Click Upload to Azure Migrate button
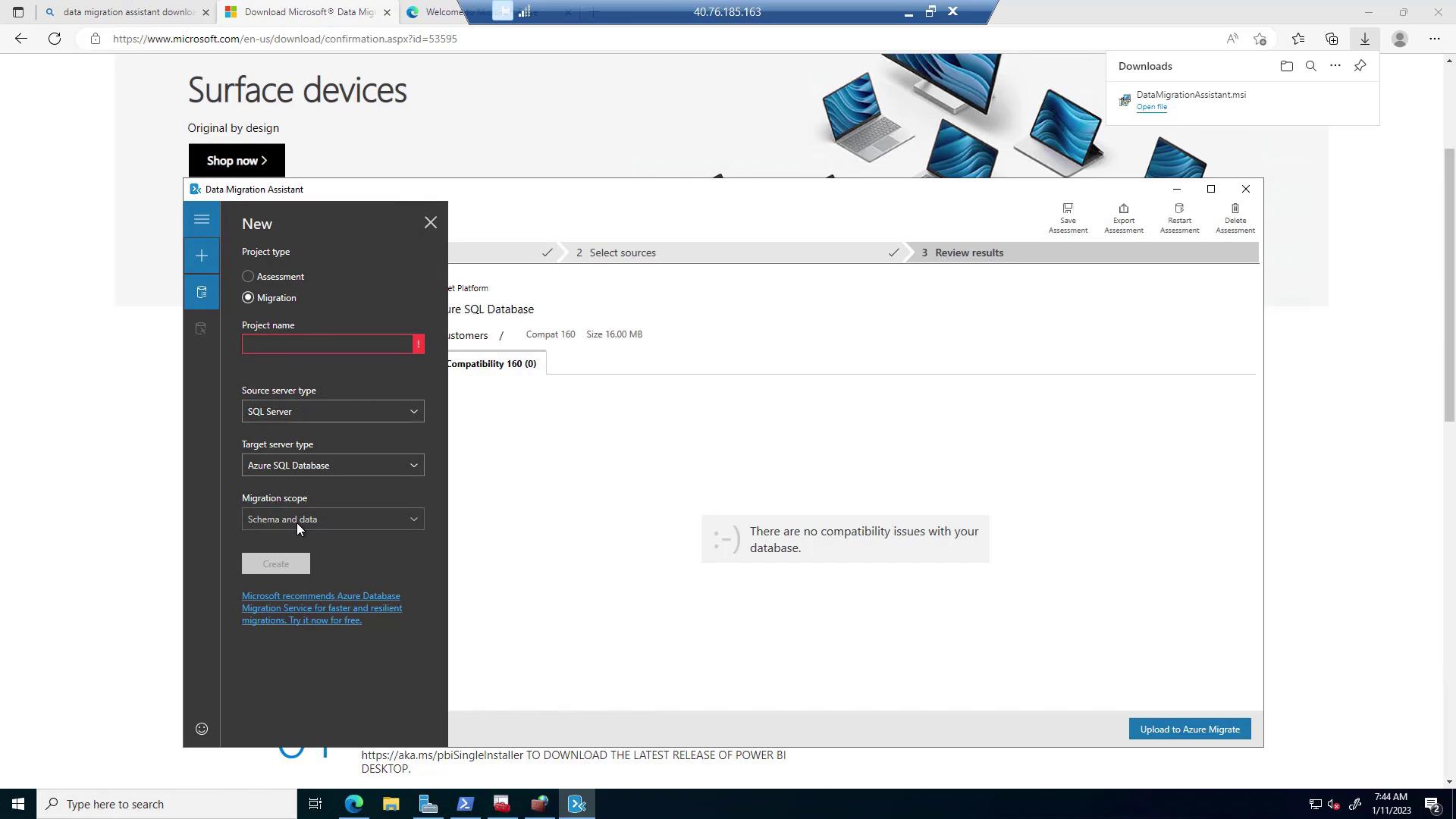This screenshot has height=819, width=1456. pos(1189,730)
